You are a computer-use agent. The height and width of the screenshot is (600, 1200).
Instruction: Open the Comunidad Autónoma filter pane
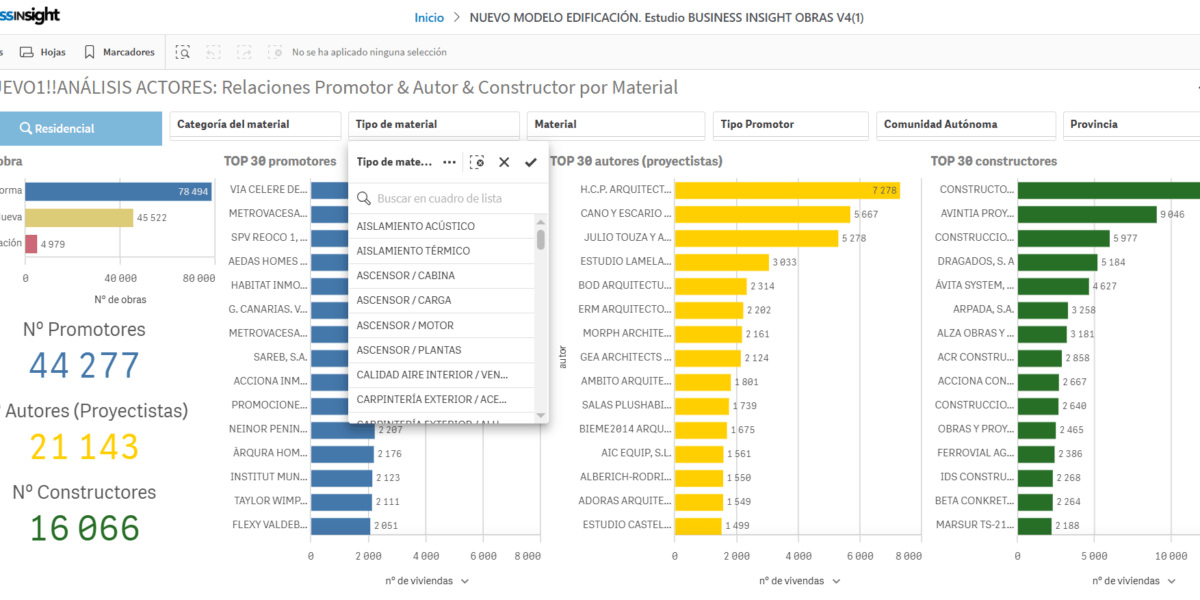(965, 125)
